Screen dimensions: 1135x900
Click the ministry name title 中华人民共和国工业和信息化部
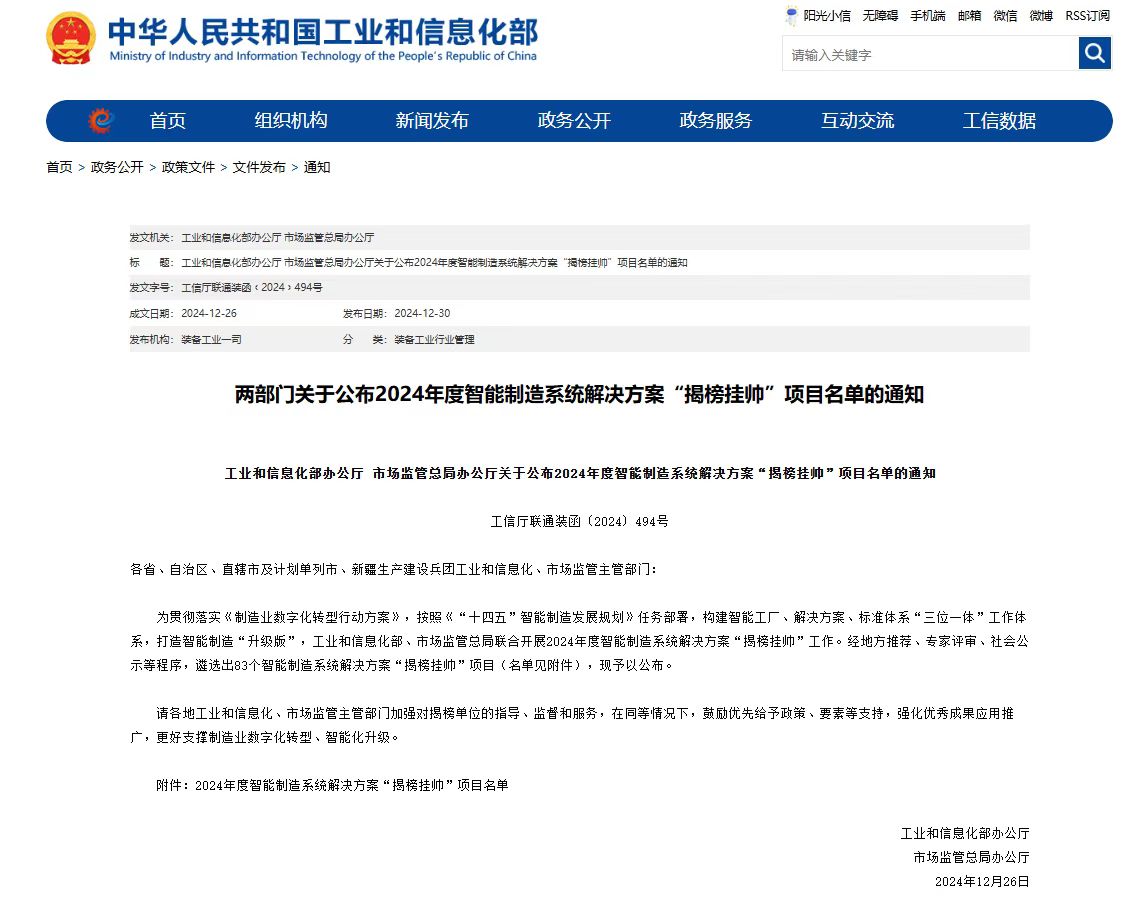click(x=323, y=32)
